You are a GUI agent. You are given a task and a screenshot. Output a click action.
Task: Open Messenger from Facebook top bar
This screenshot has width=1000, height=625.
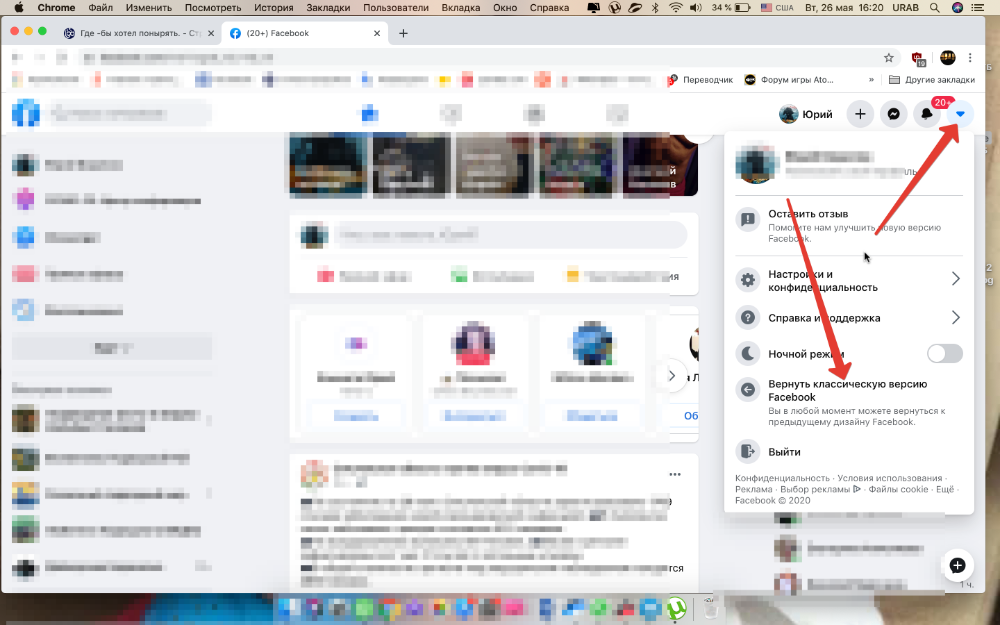click(893, 114)
